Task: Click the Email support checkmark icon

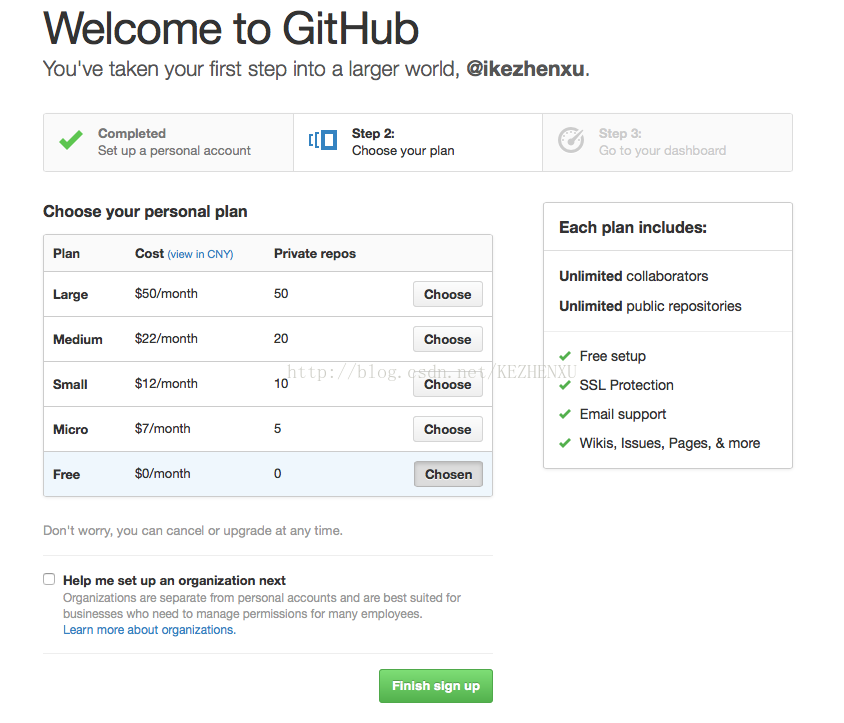Action: [x=565, y=414]
